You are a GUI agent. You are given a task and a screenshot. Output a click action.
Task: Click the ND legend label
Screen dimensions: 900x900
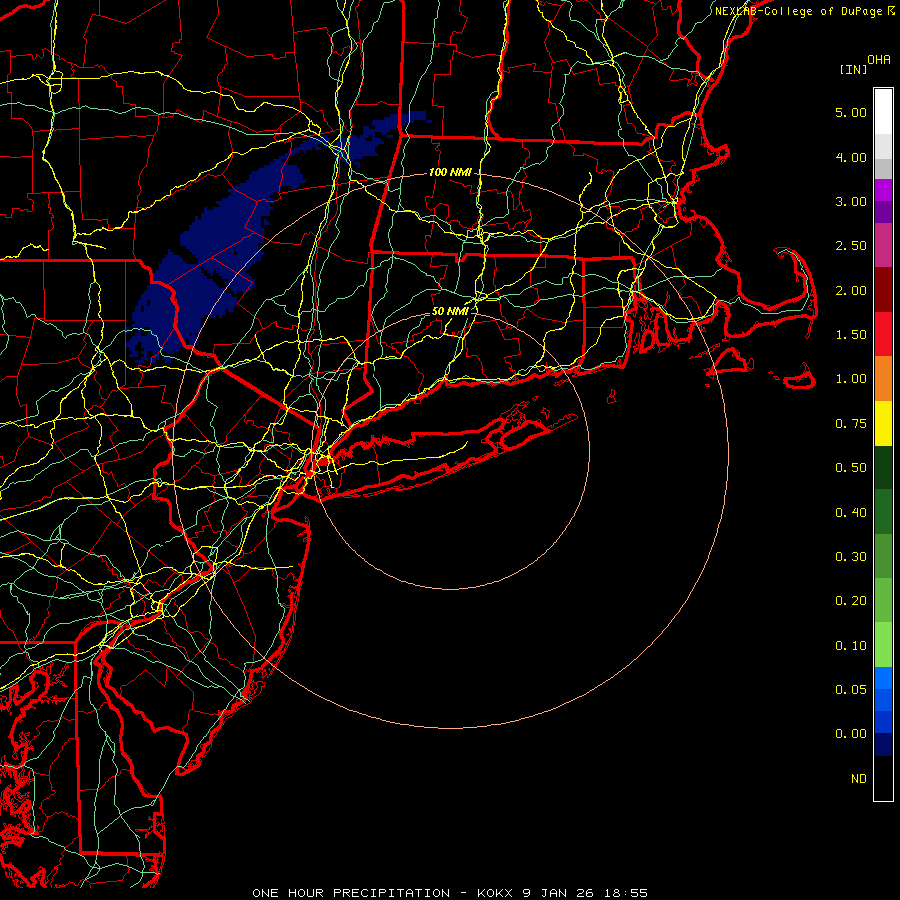[x=859, y=779]
